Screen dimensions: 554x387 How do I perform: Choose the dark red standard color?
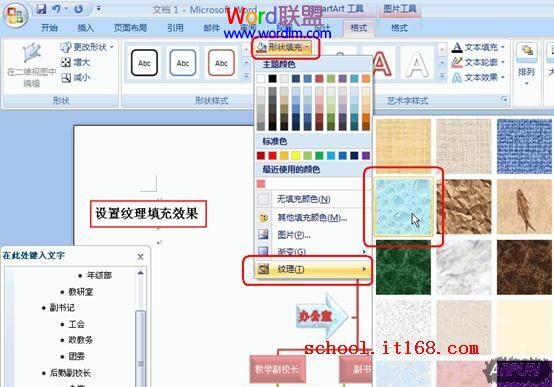[261, 156]
